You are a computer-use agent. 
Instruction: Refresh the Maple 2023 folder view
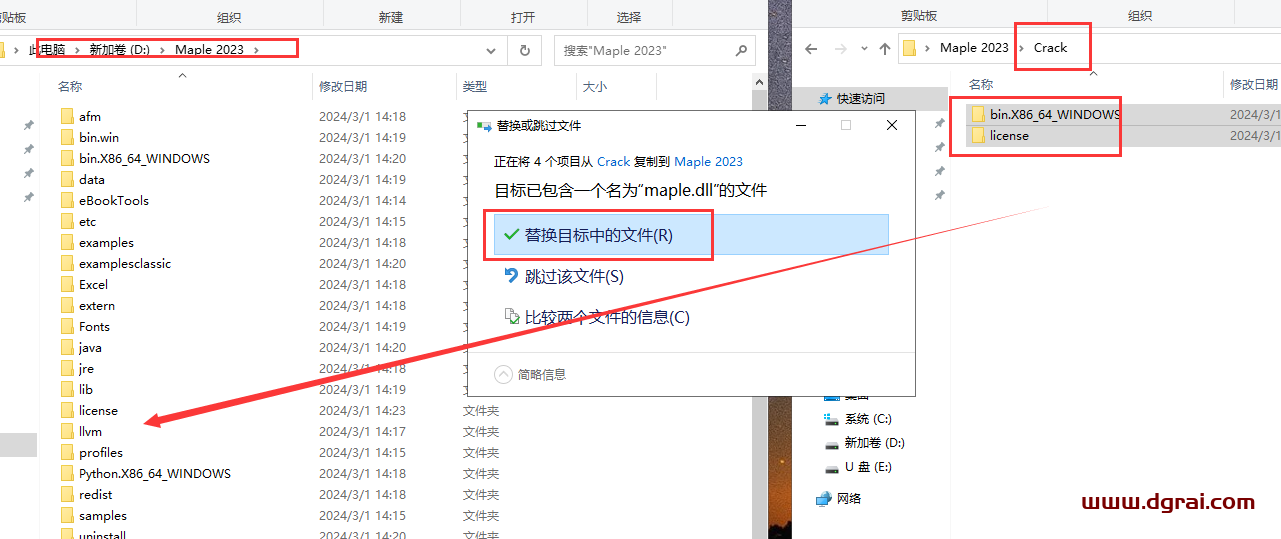click(524, 50)
